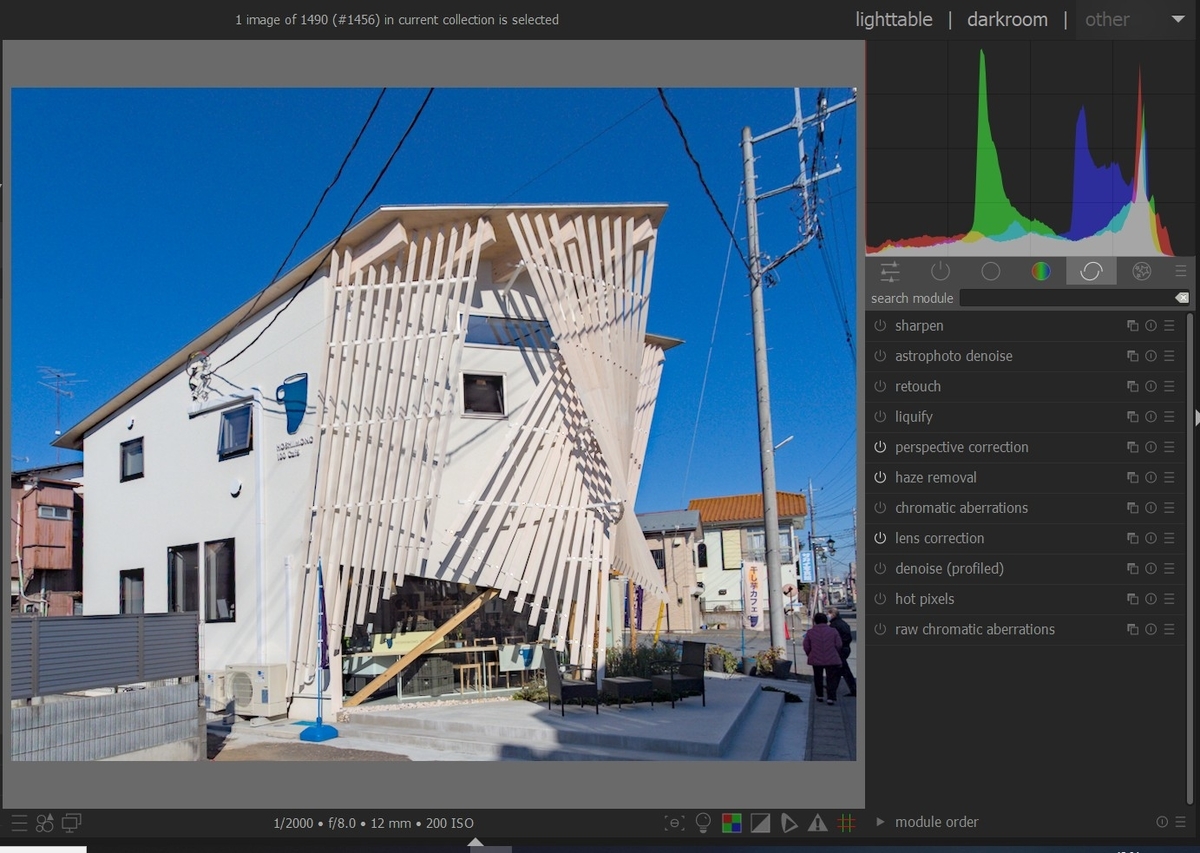Reset parameters of retouch module

[x=1151, y=387]
